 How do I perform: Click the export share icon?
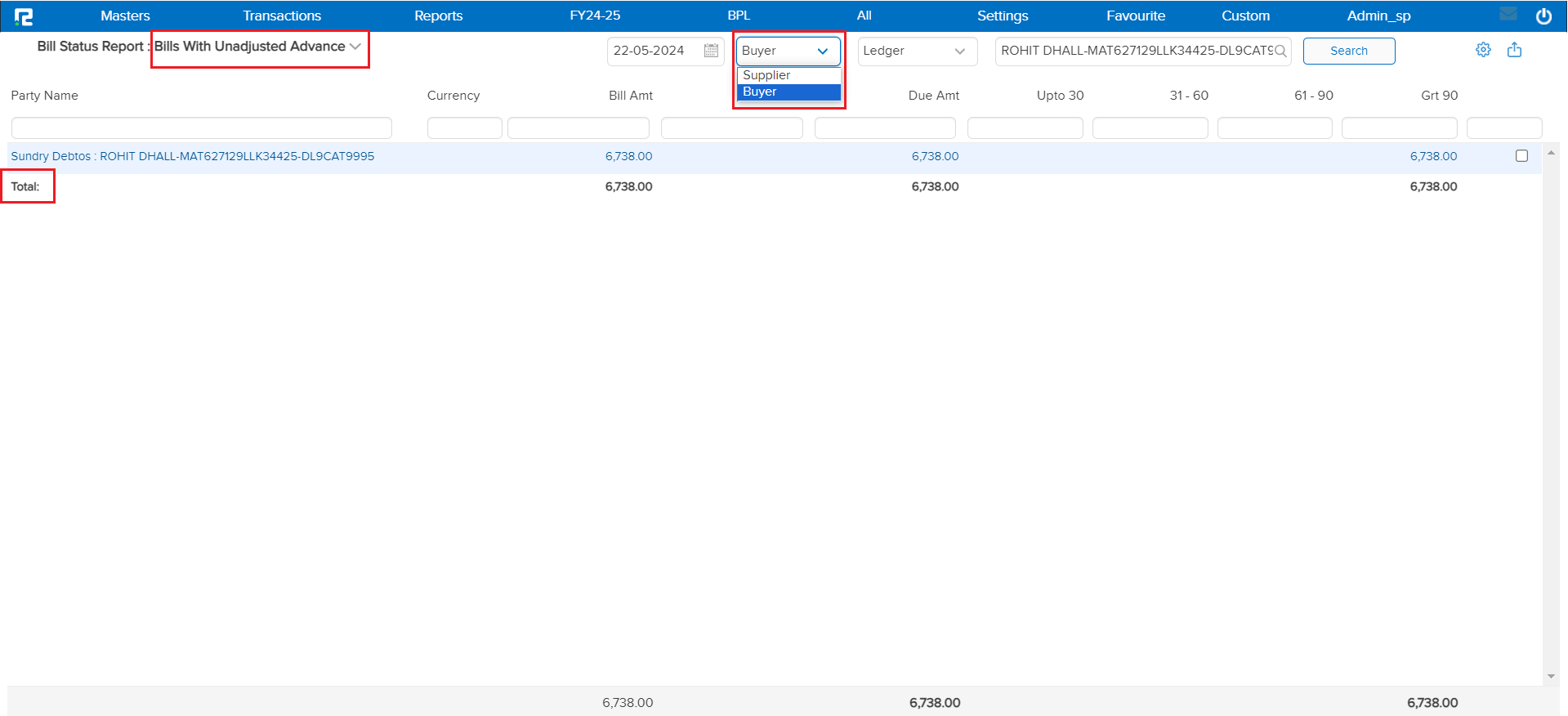click(x=1514, y=50)
